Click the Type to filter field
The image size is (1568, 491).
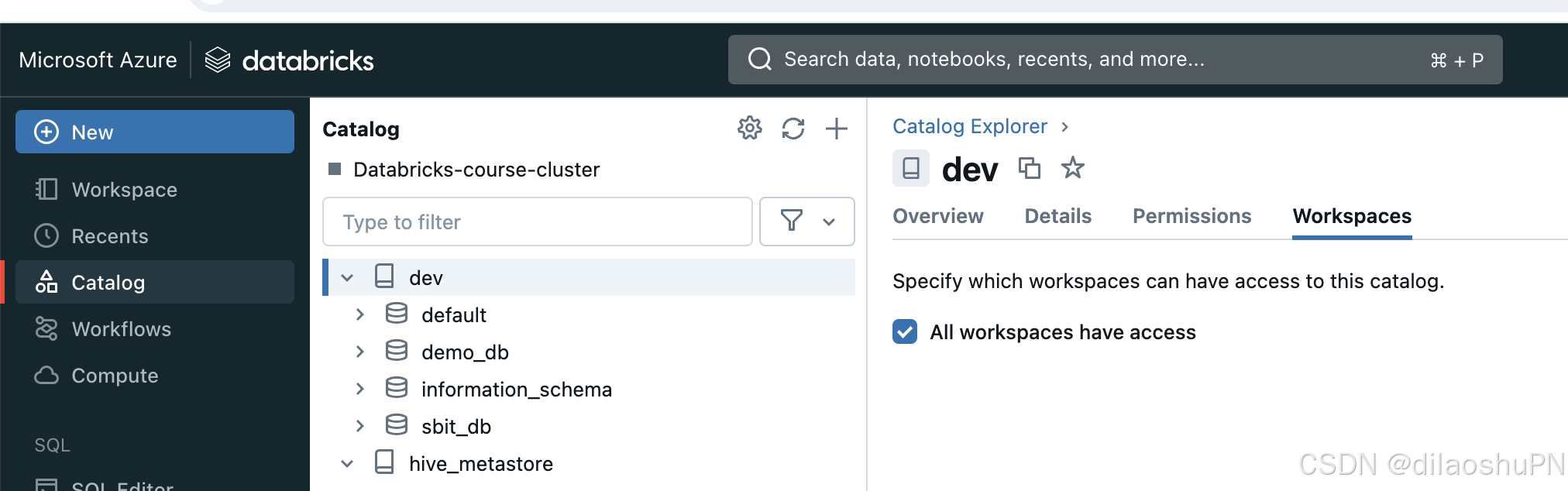pos(537,222)
